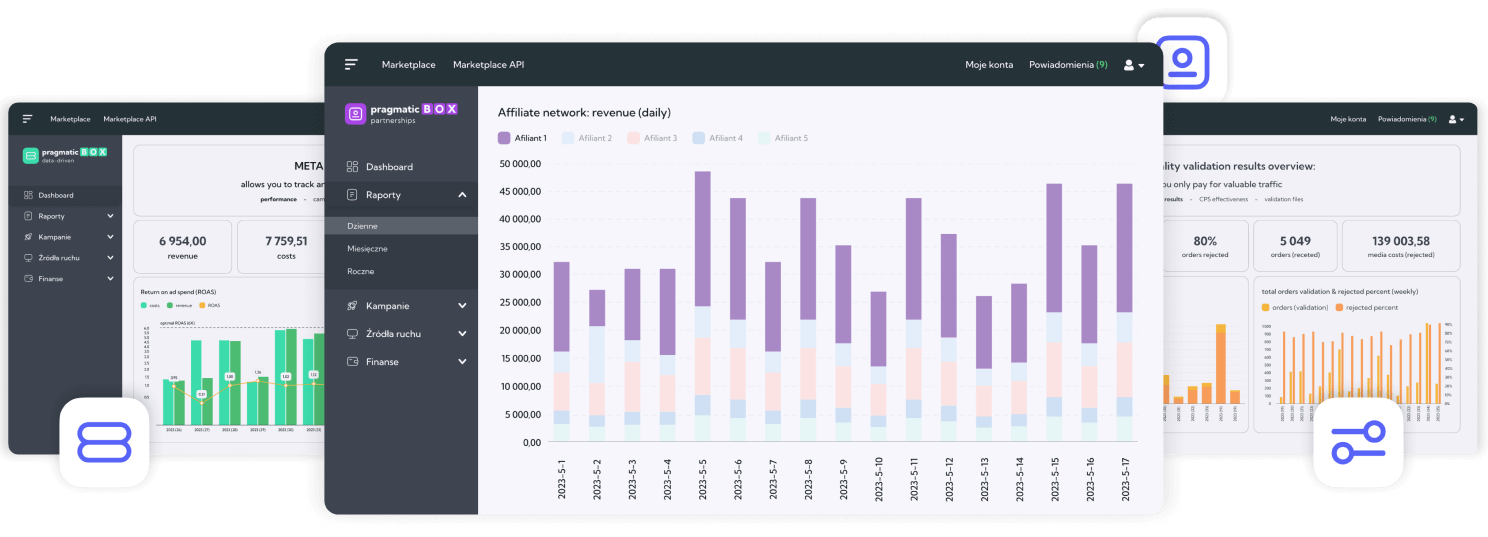Open Marketplace API in center top menu
The image size is (1488, 537).
point(488,65)
